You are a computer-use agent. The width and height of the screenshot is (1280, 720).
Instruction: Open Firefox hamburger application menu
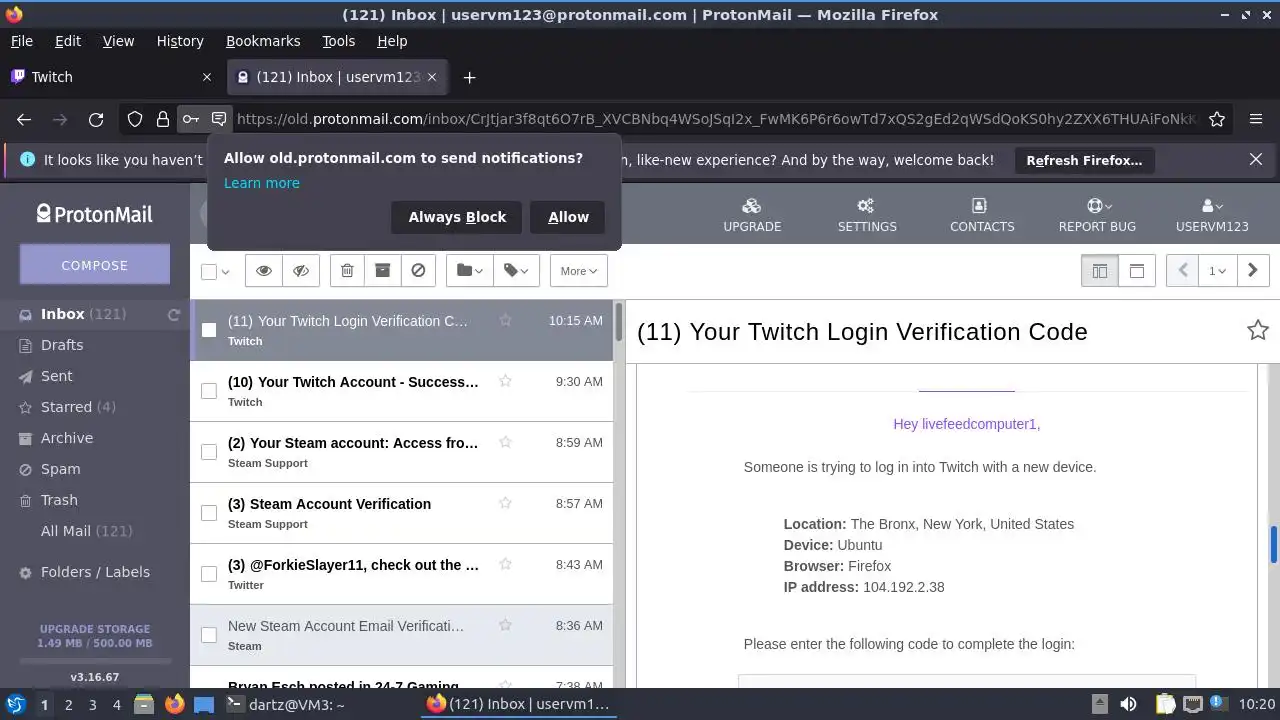[x=1256, y=119]
